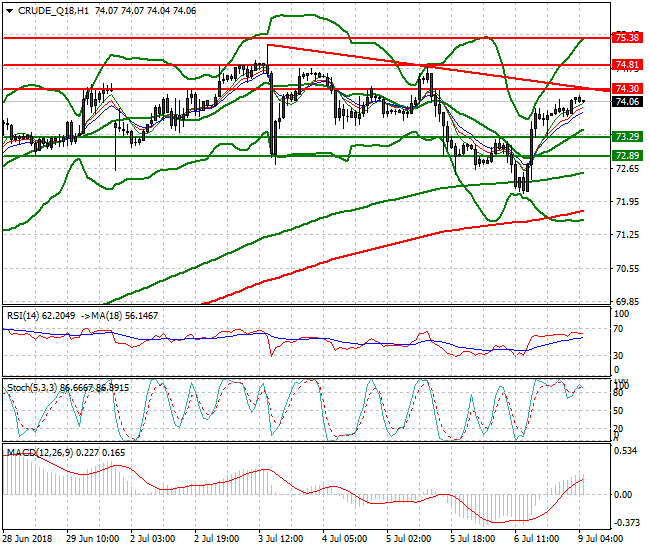Click the 2 Jul 19:00 time label
Image resolution: width=650 pixels, height=550 pixels.
[216, 539]
